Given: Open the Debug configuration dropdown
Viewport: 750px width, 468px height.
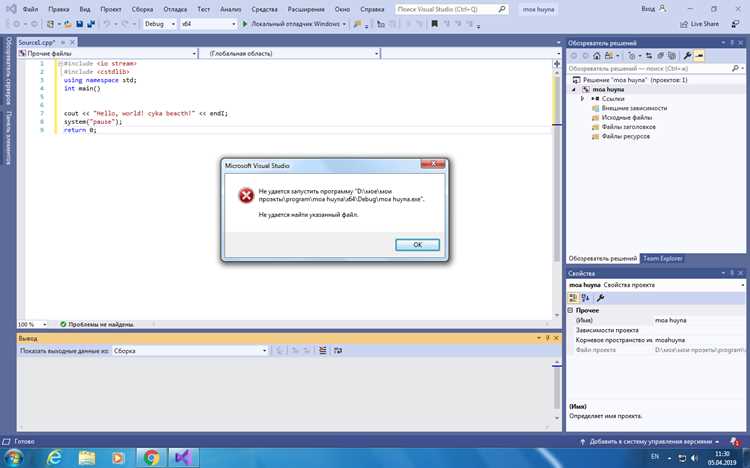Looking at the screenshot, I should 160,24.
